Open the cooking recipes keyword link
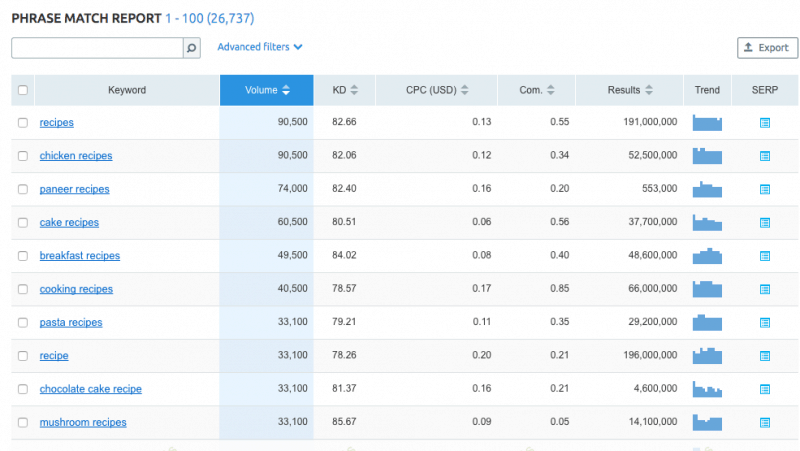 (x=77, y=289)
